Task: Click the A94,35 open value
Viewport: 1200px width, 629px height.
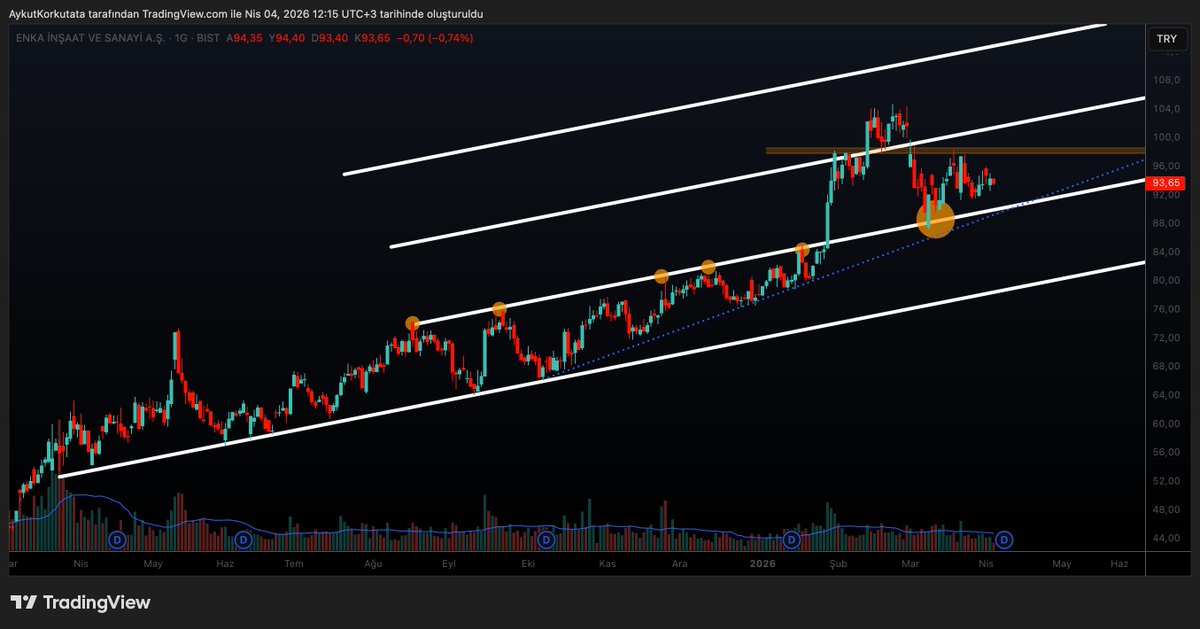Action: [244, 37]
